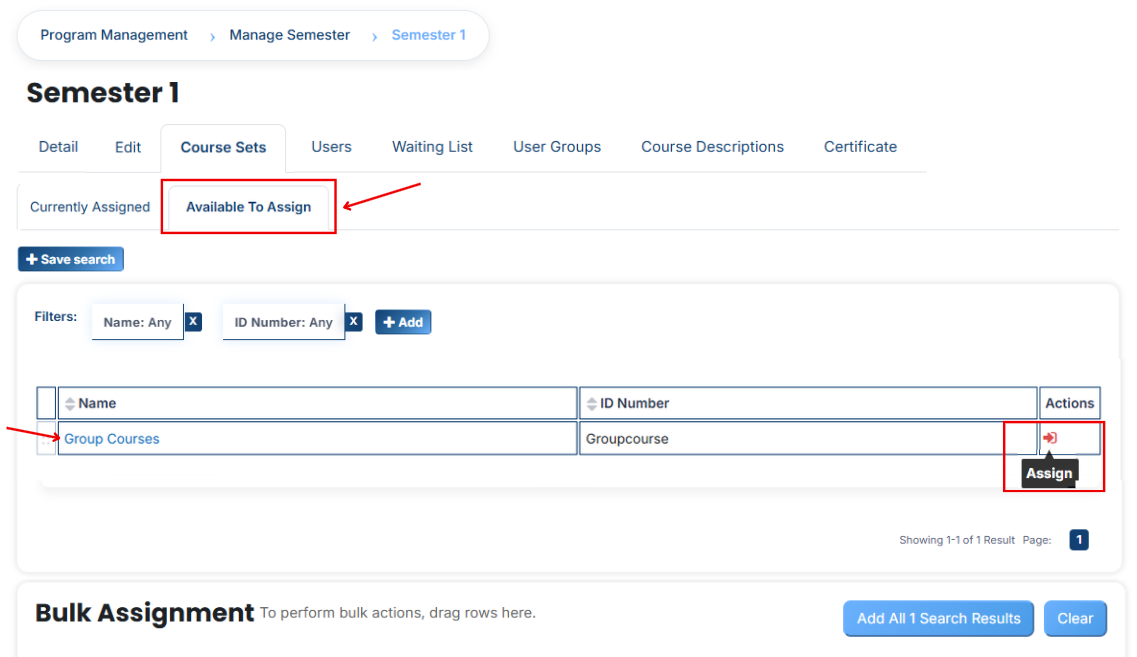Save the current search
The height and width of the screenshot is (657, 1137).
71,259
